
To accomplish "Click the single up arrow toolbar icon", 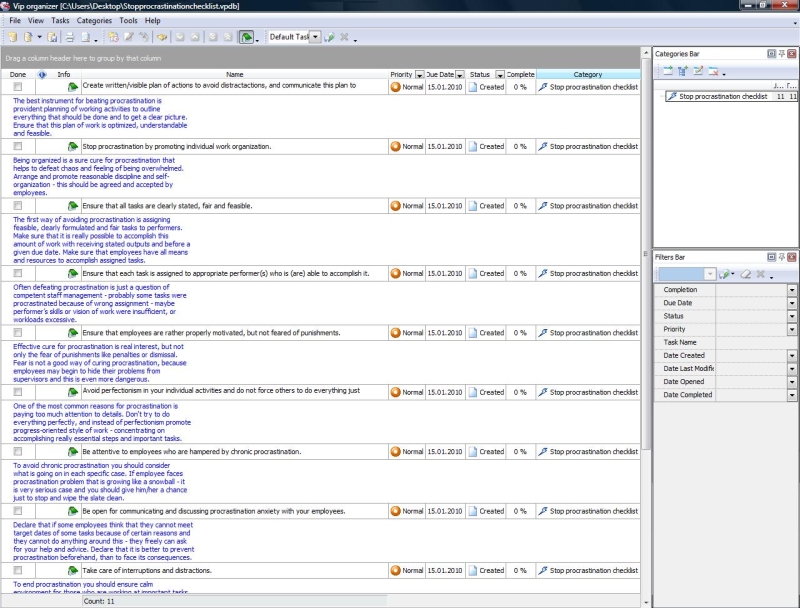I will tap(195, 37).
